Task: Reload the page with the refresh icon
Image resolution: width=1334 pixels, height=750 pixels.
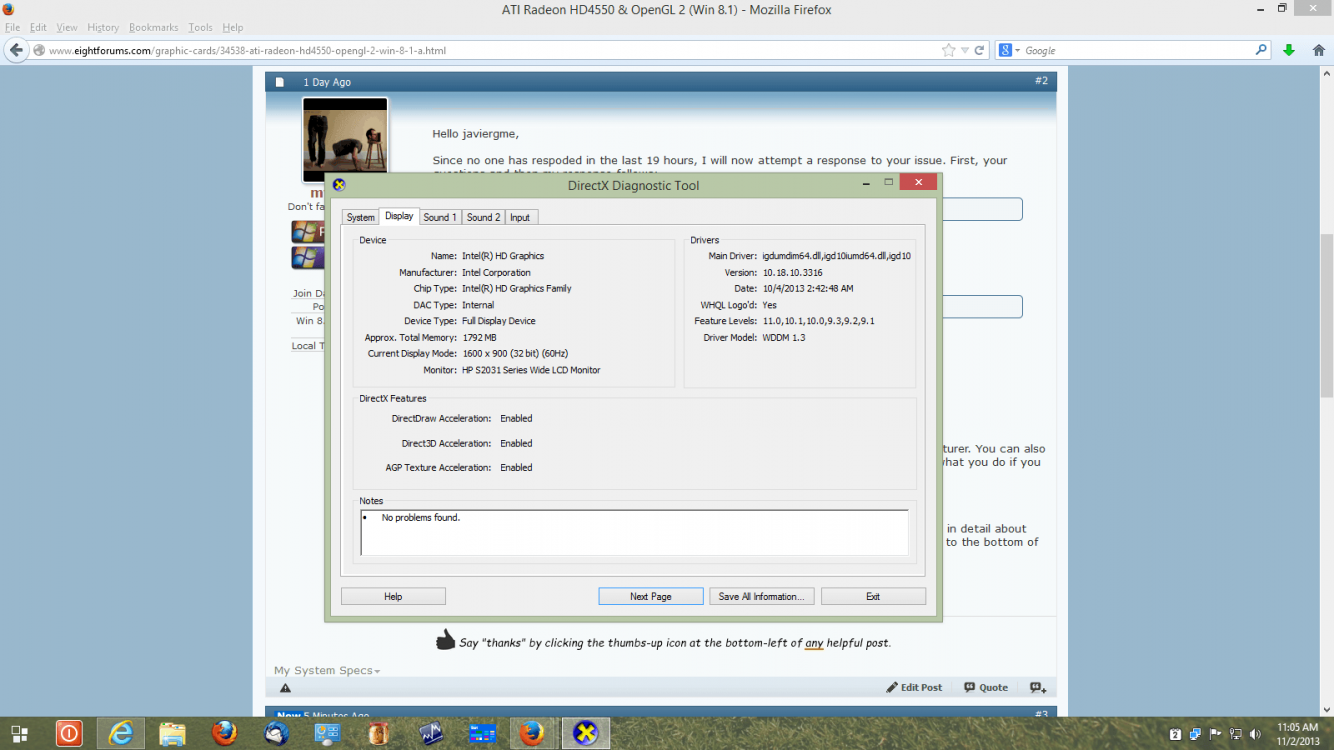Action: click(x=980, y=50)
